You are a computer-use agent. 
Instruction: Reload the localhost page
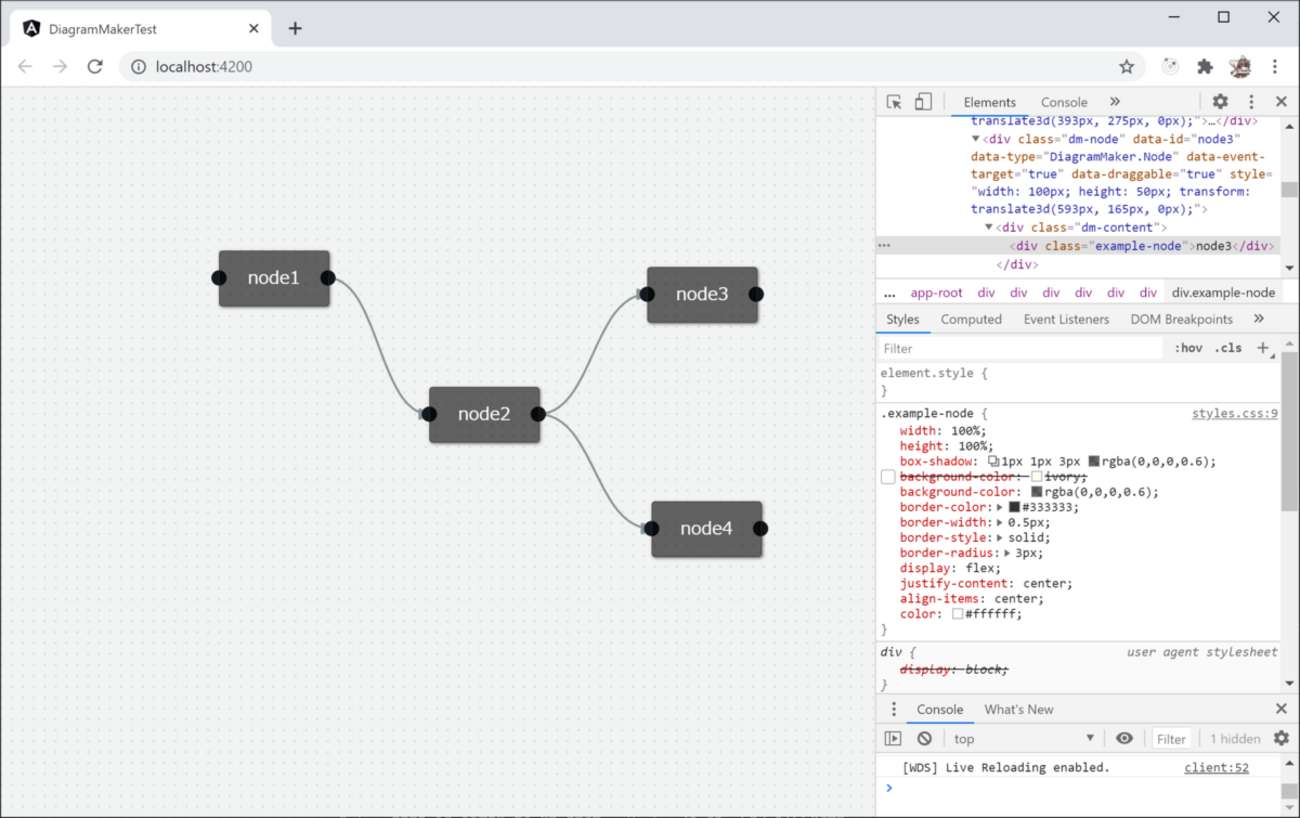(95, 67)
